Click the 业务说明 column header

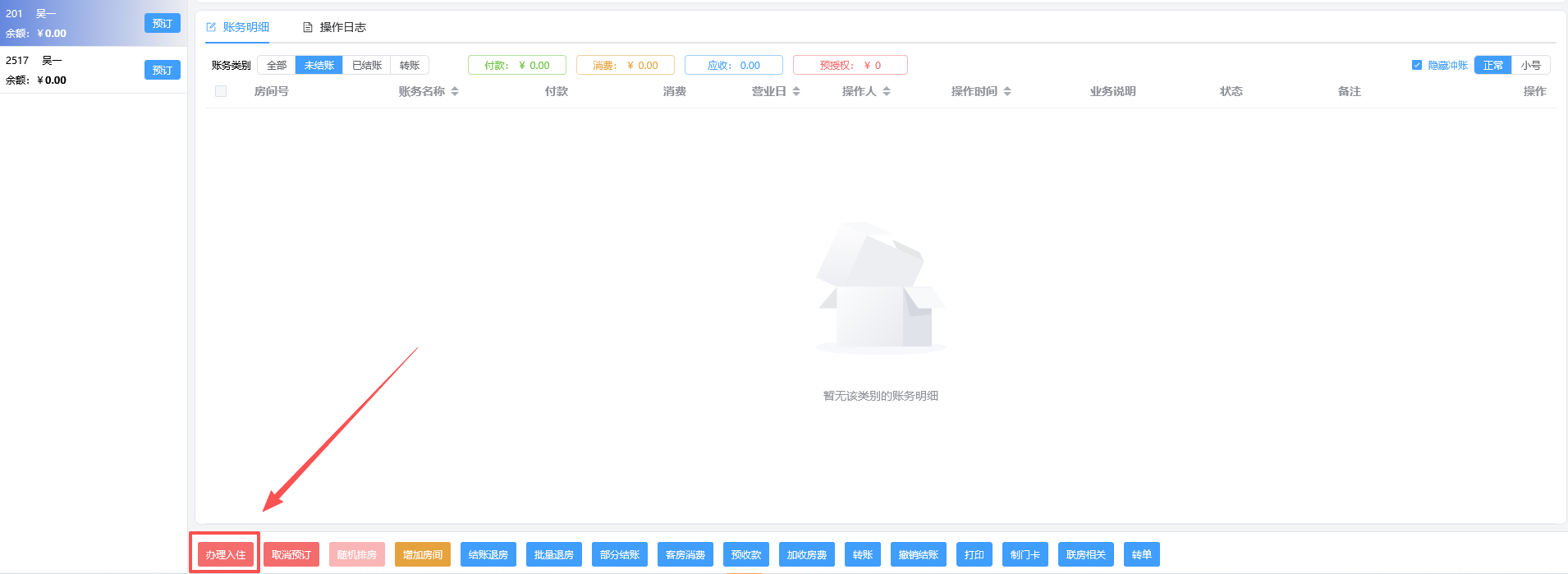[x=1113, y=91]
